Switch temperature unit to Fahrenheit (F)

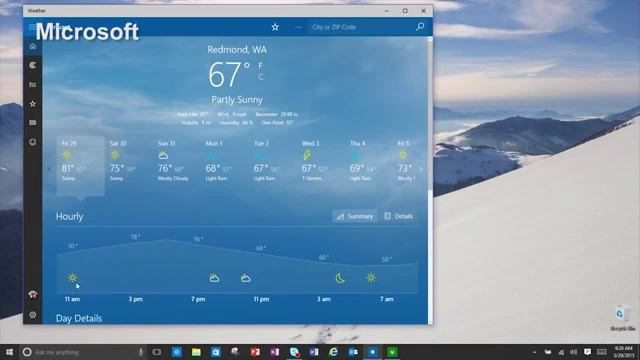pos(260,66)
